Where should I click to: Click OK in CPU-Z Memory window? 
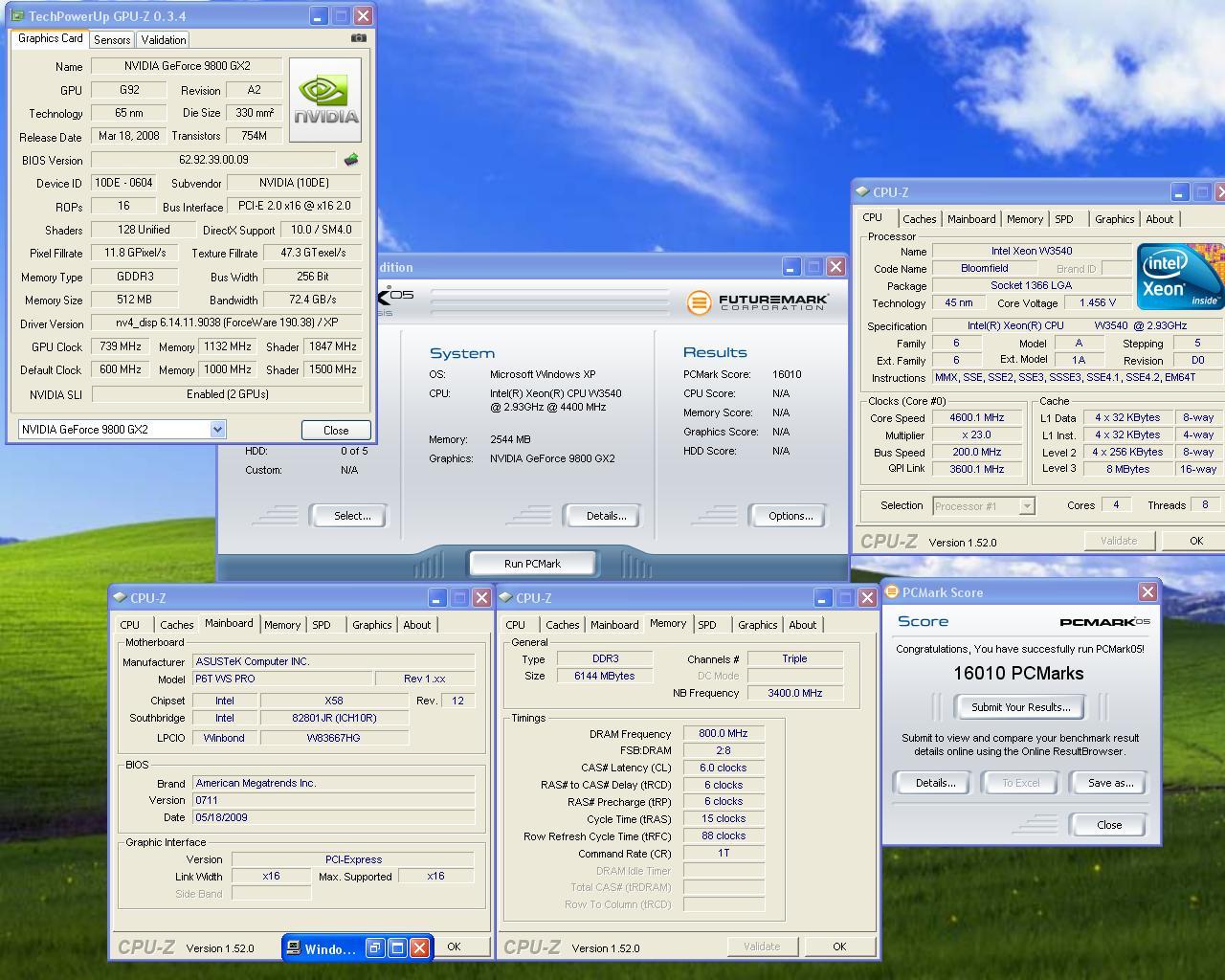pos(839,947)
